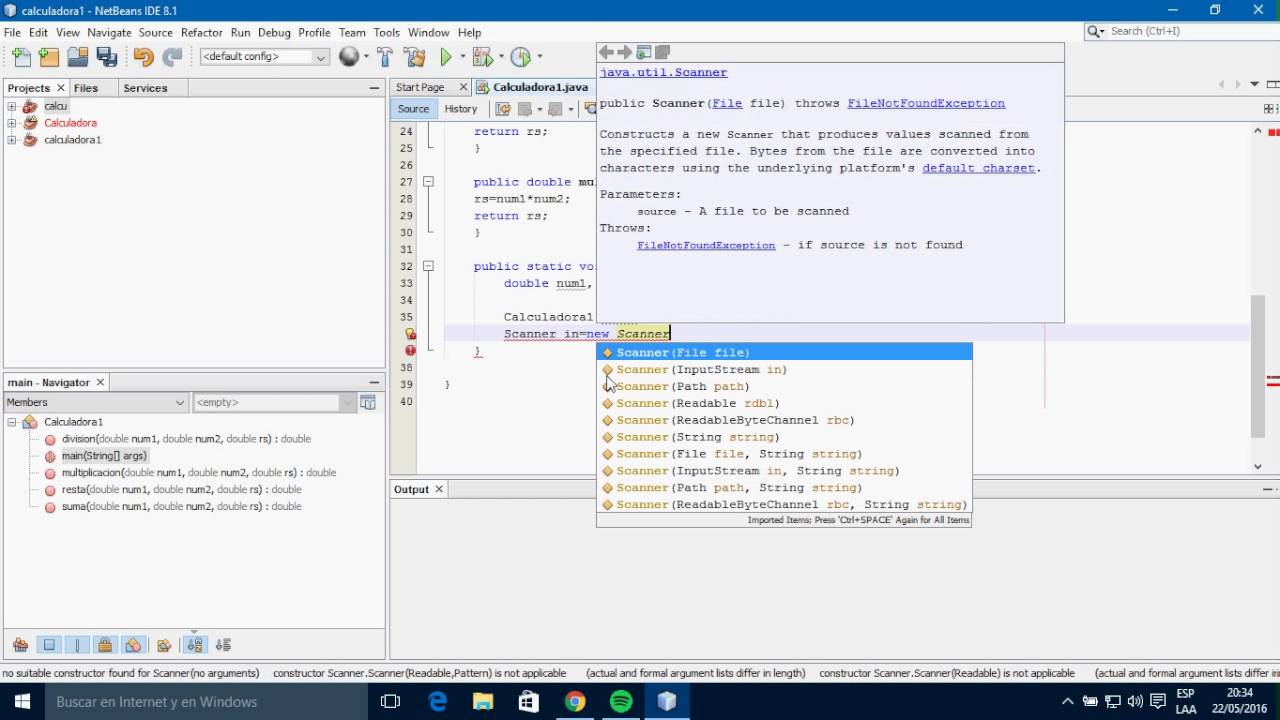Viewport: 1280px width, 720px height.
Task: Collapse the Calculadora1 class node in Navigator
Action: [x=11, y=422]
